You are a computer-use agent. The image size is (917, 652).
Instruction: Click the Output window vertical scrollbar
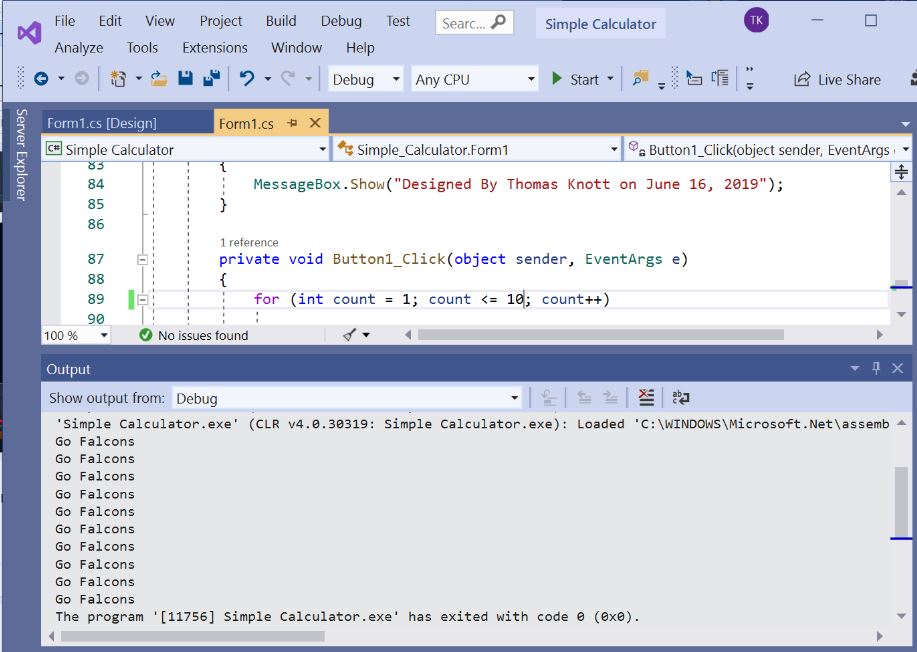click(x=901, y=500)
